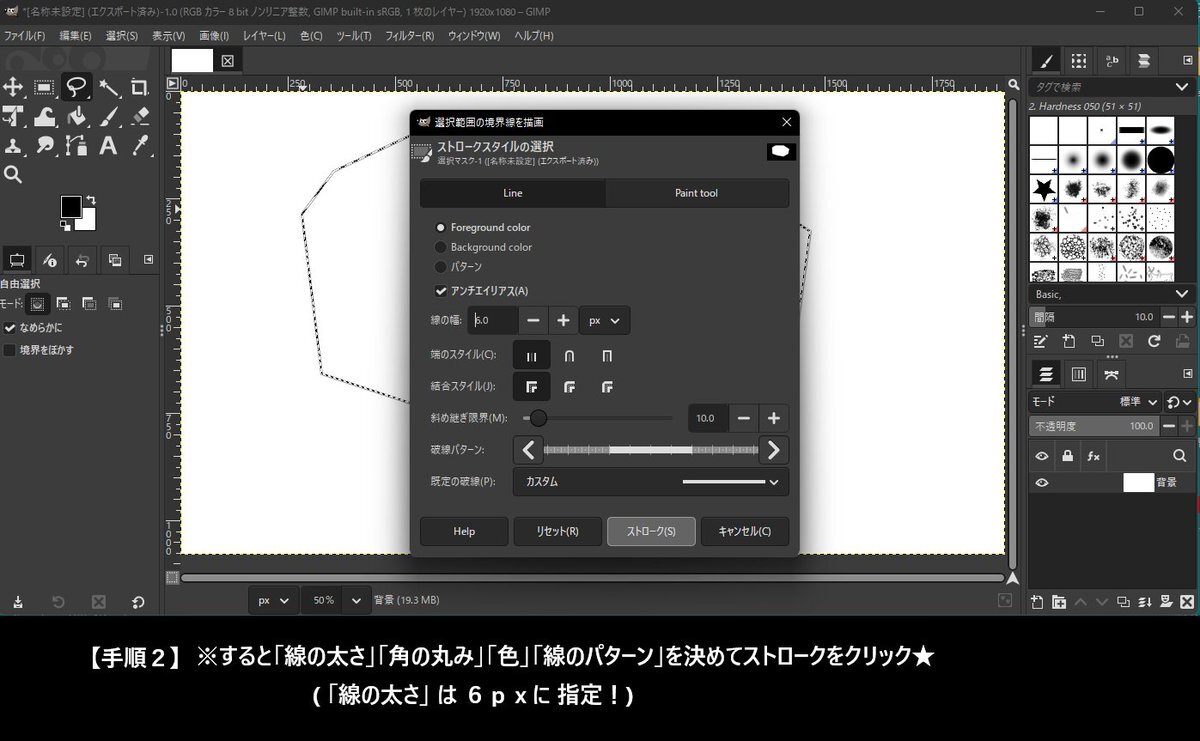The height and width of the screenshot is (741, 1200).
Task: Click the 線の幅 value field
Action: (x=494, y=321)
